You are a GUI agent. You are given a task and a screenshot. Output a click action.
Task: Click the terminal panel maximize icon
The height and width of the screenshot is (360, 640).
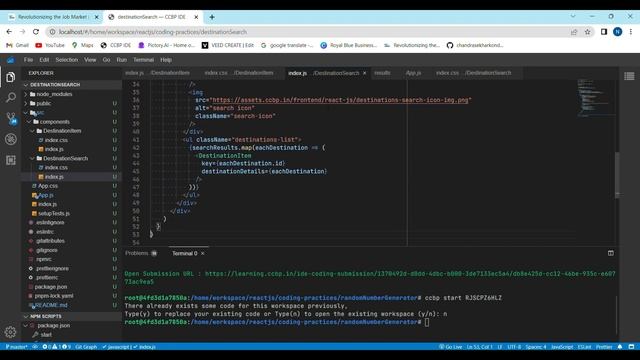(611, 253)
